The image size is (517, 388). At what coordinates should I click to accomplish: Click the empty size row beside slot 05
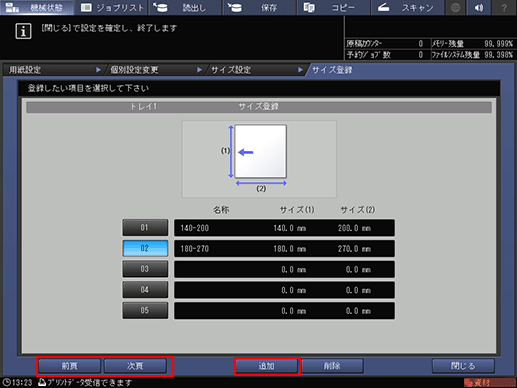284,311
